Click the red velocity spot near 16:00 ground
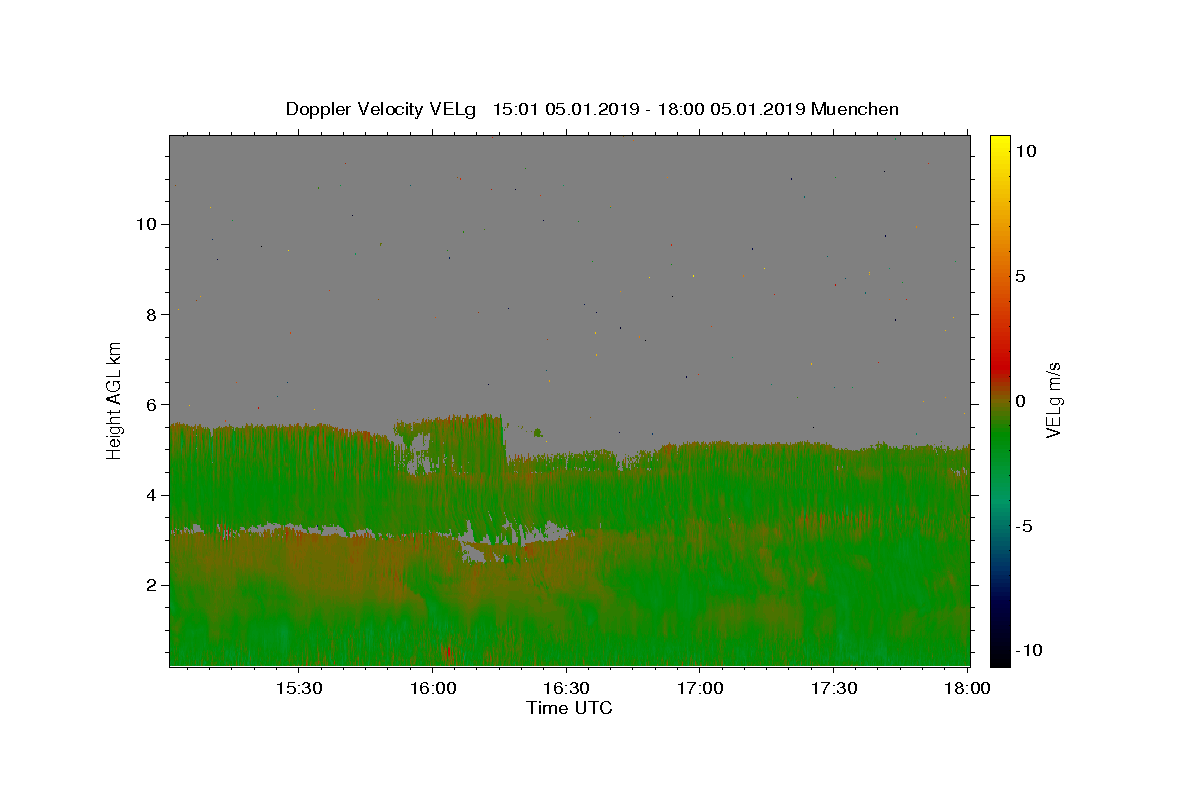The image size is (1200, 800). 447,652
